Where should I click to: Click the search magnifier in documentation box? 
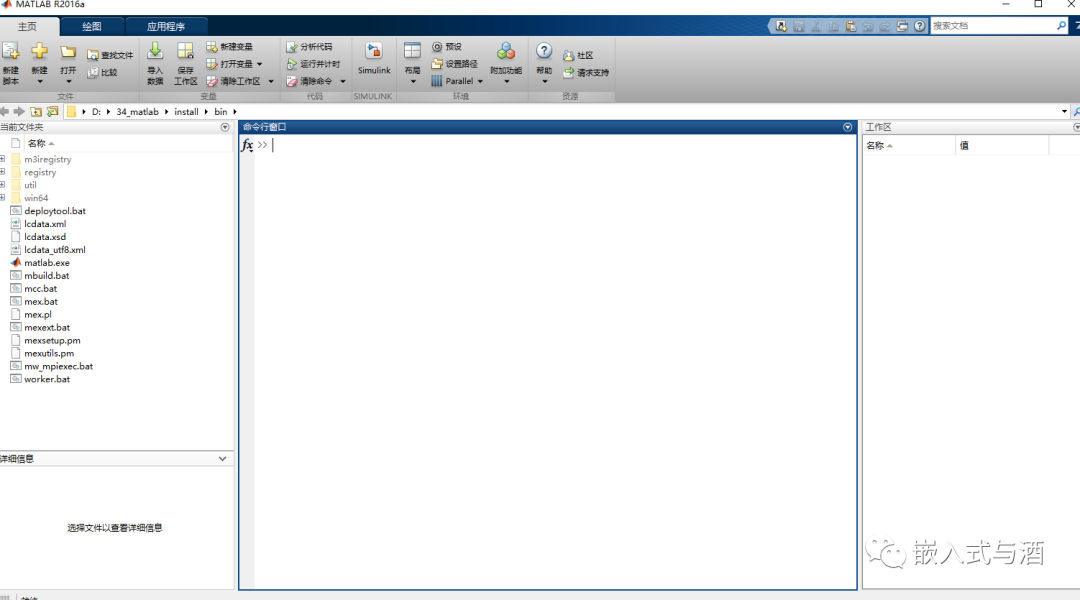(x=1061, y=25)
